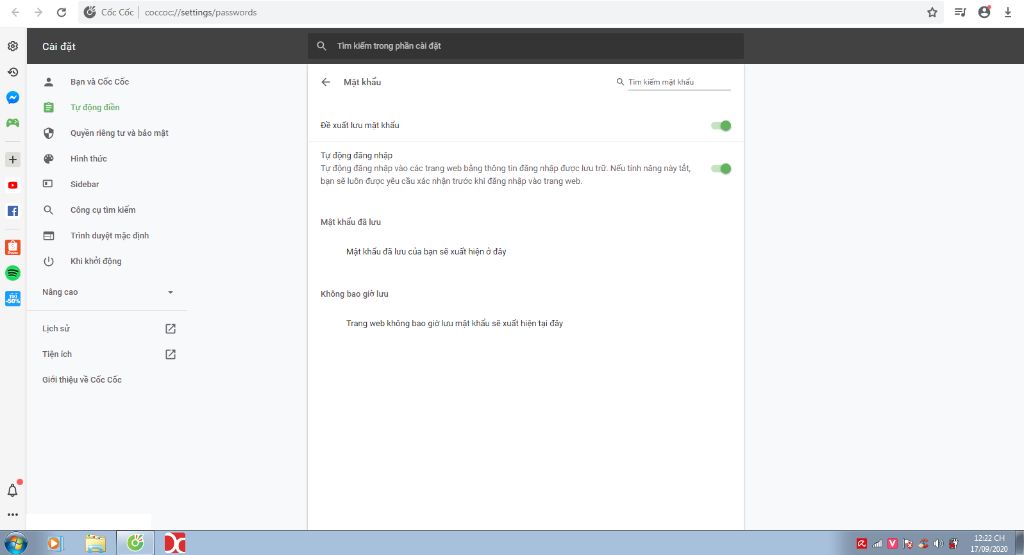Expand the Nâng cao section
1024x555 pixels.
coord(108,292)
